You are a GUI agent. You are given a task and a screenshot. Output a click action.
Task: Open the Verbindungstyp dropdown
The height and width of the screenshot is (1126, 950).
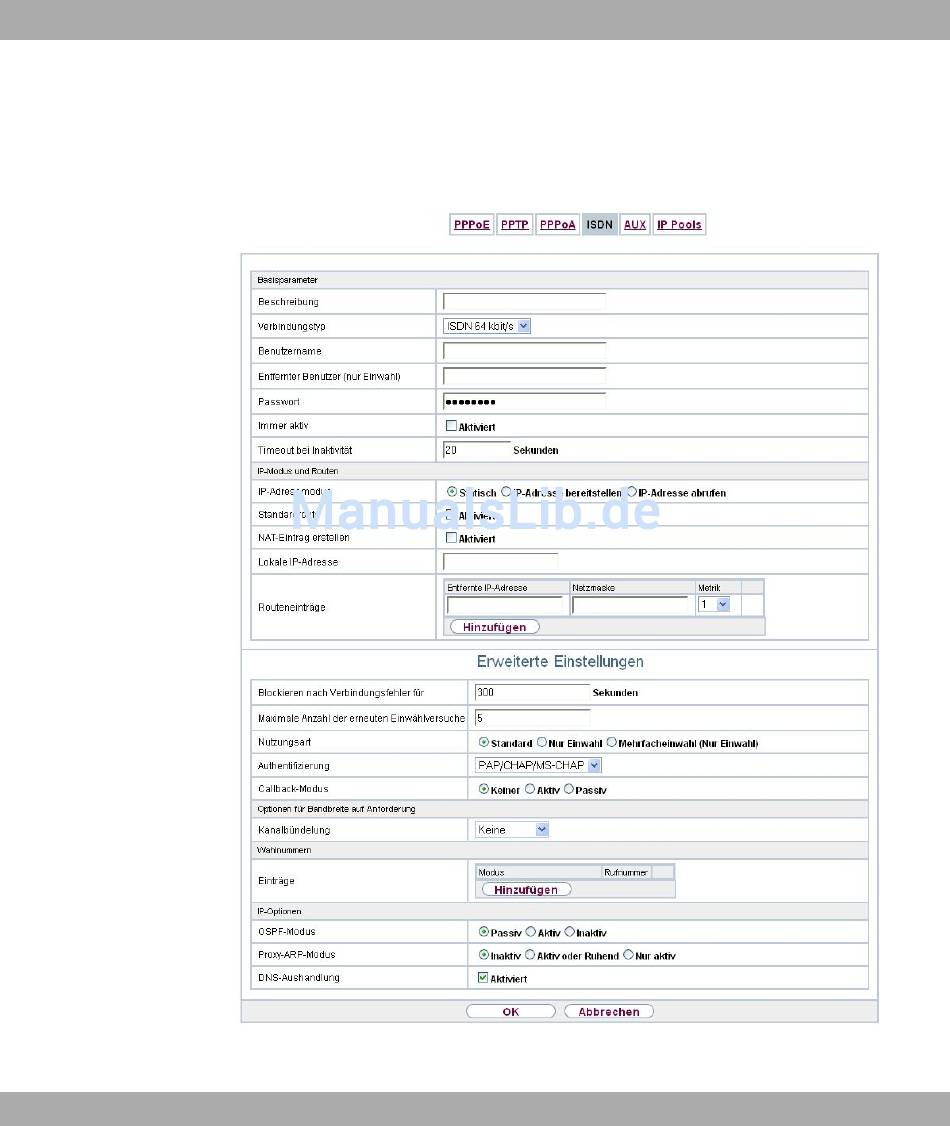(x=487, y=326)
